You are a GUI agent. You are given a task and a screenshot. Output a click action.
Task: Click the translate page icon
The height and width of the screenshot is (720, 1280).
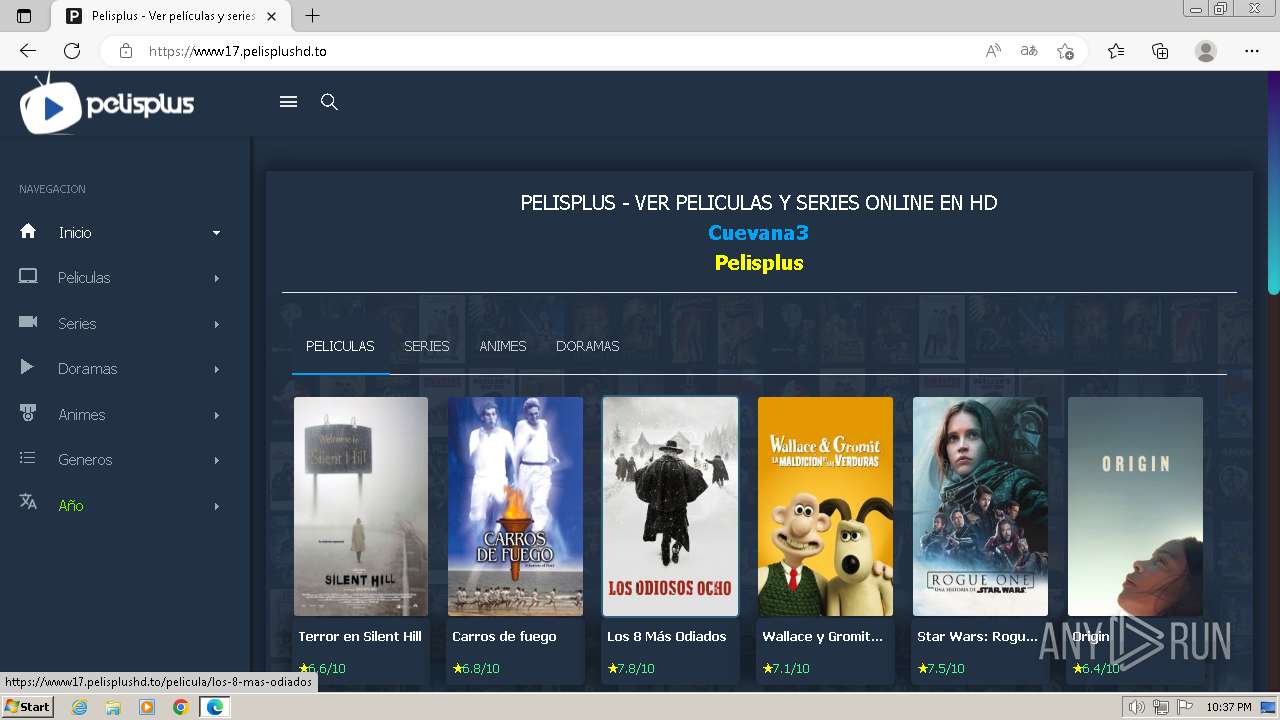point(1029,51)
